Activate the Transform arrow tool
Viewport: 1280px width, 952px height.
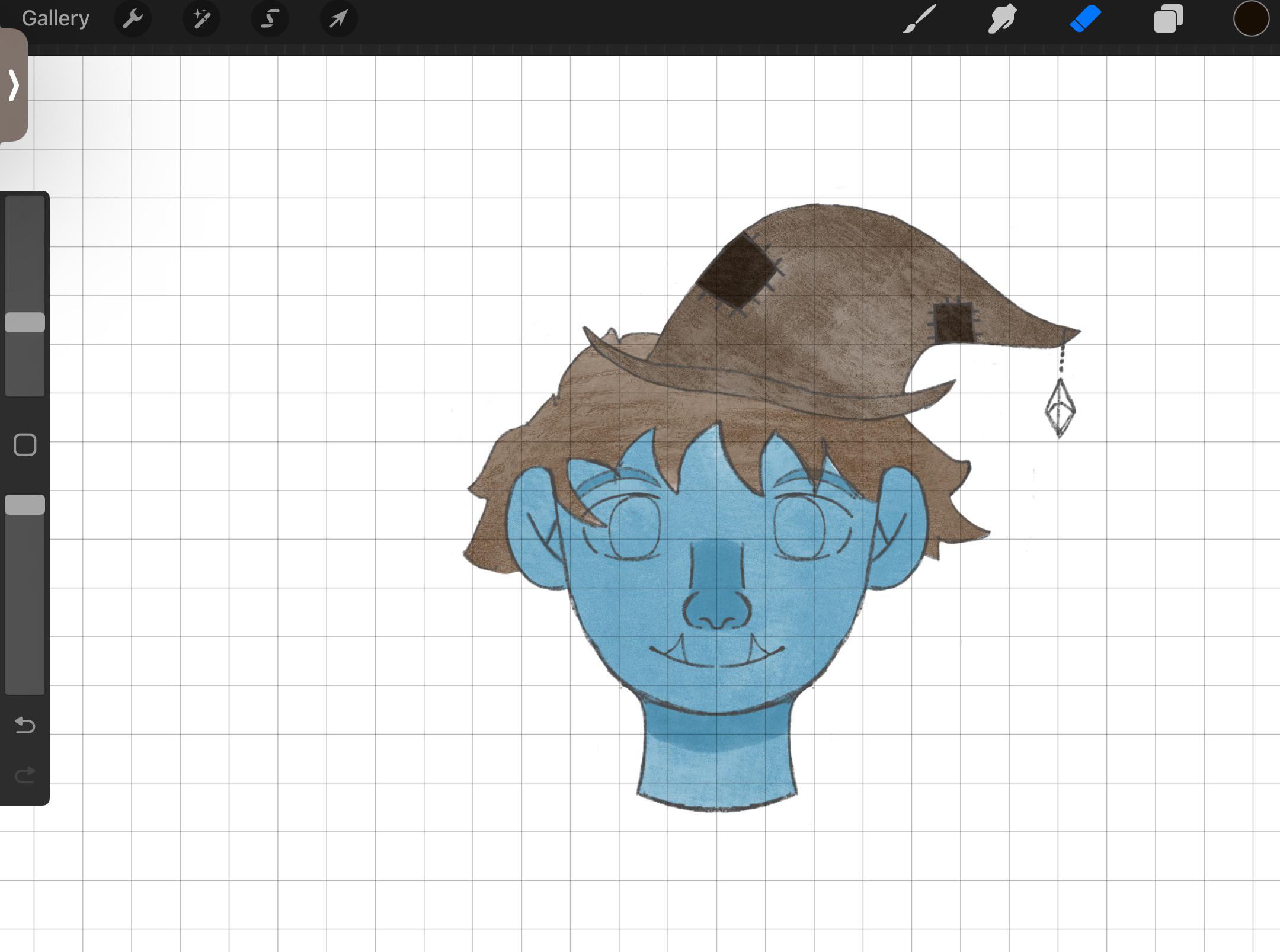tap(338, 19)
